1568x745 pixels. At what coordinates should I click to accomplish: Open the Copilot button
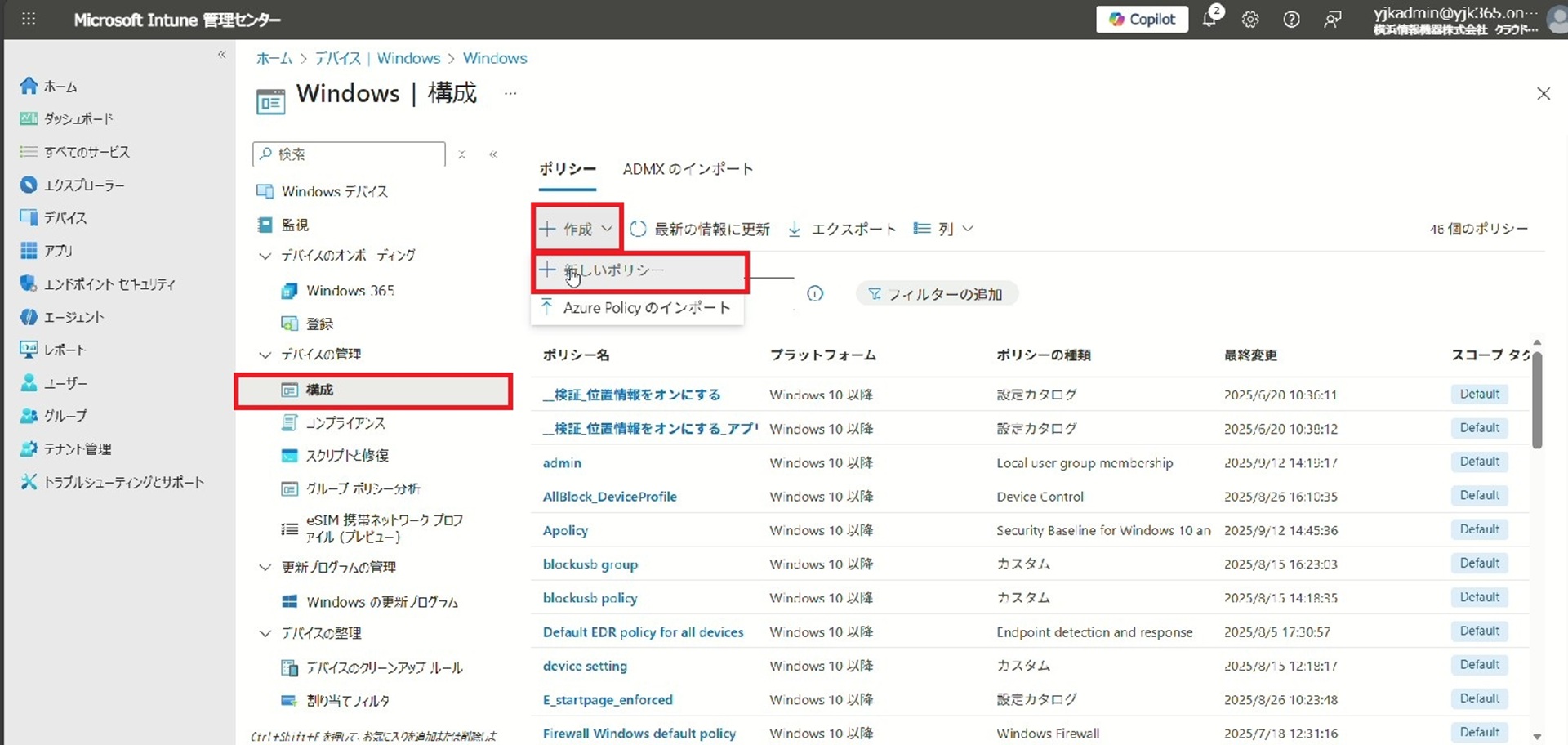[1142, 20]
